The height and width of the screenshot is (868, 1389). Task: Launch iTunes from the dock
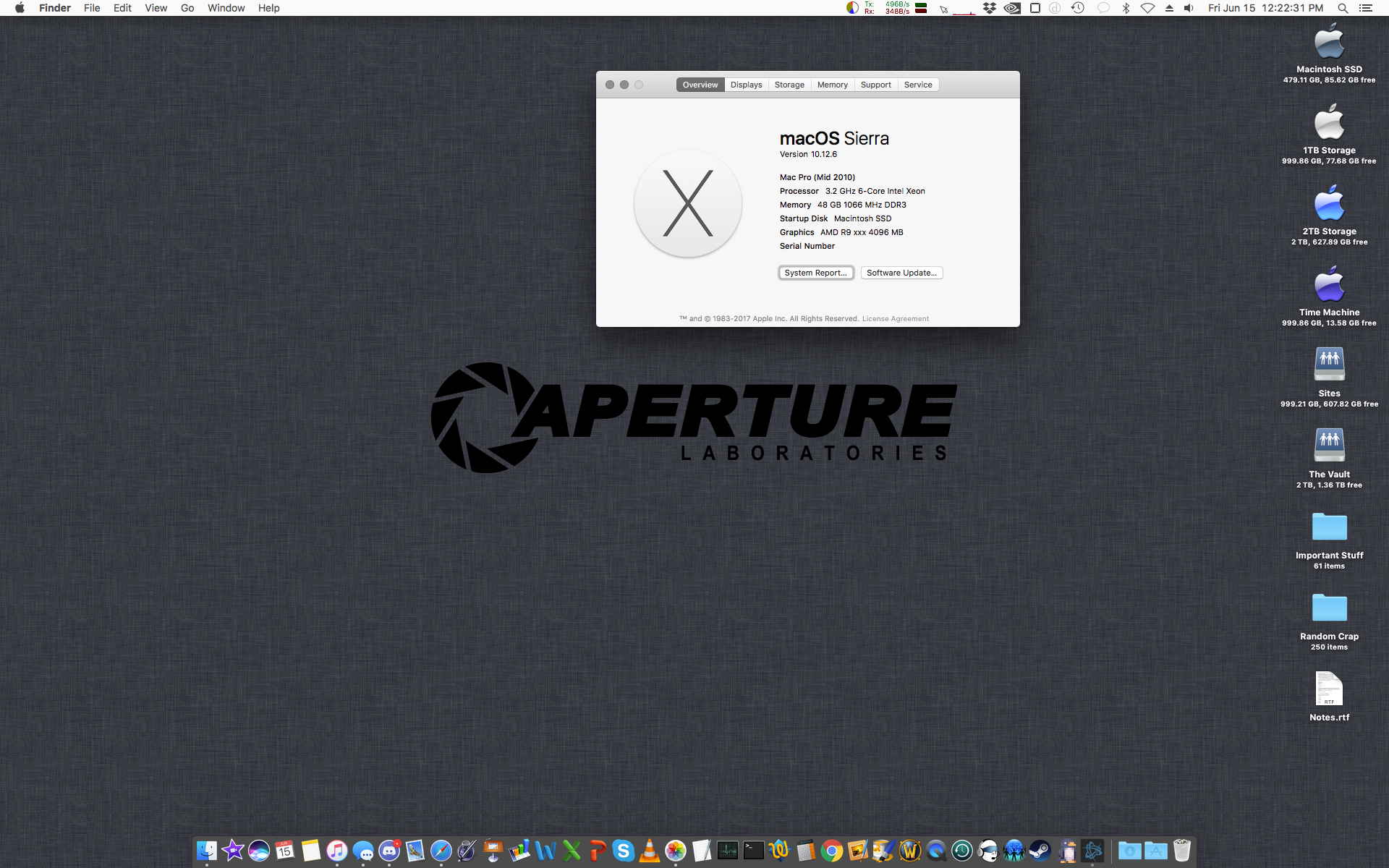337,851
